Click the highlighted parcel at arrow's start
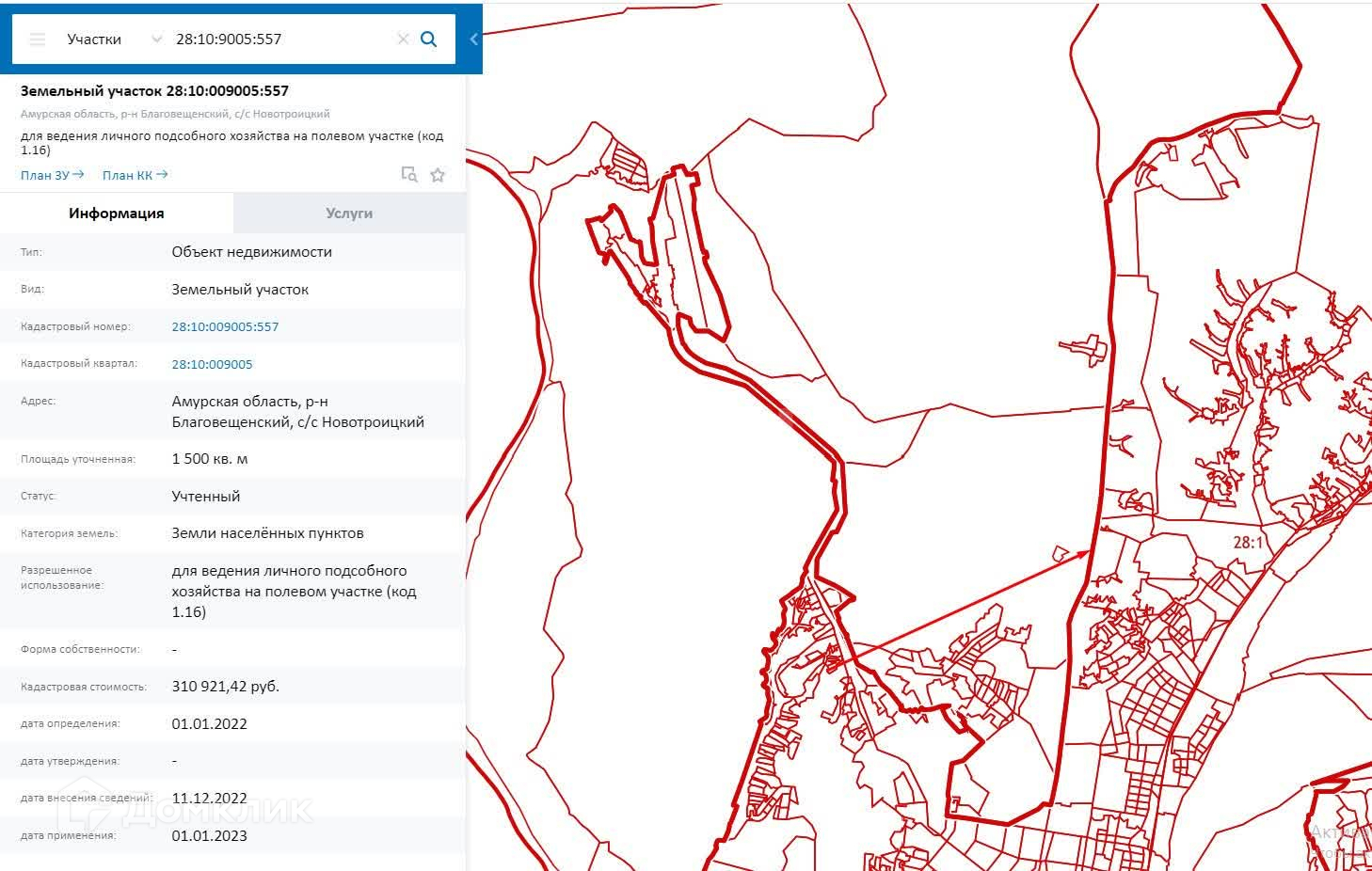Image resolution: width=1372 pixels, height=871 pixels. 831,661
